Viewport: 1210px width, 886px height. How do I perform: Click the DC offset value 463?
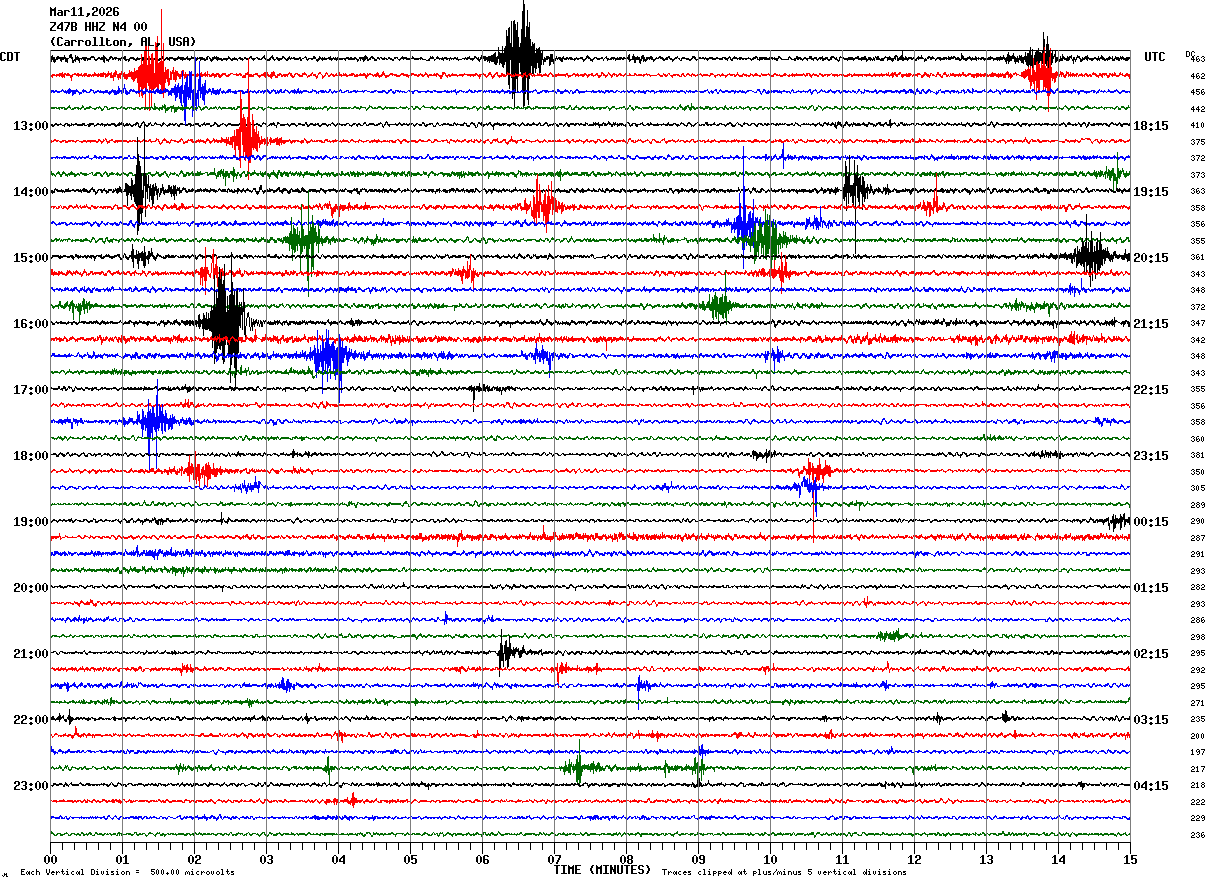click(1197, 60)
